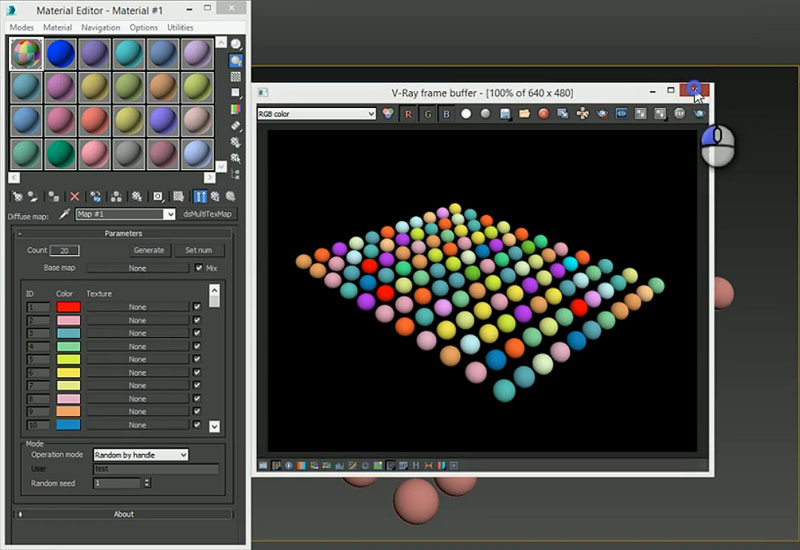Screen dimensions: 800x550
Task: Disable the checkbox for ID 1 row
Action: click(x=197, y=307)
